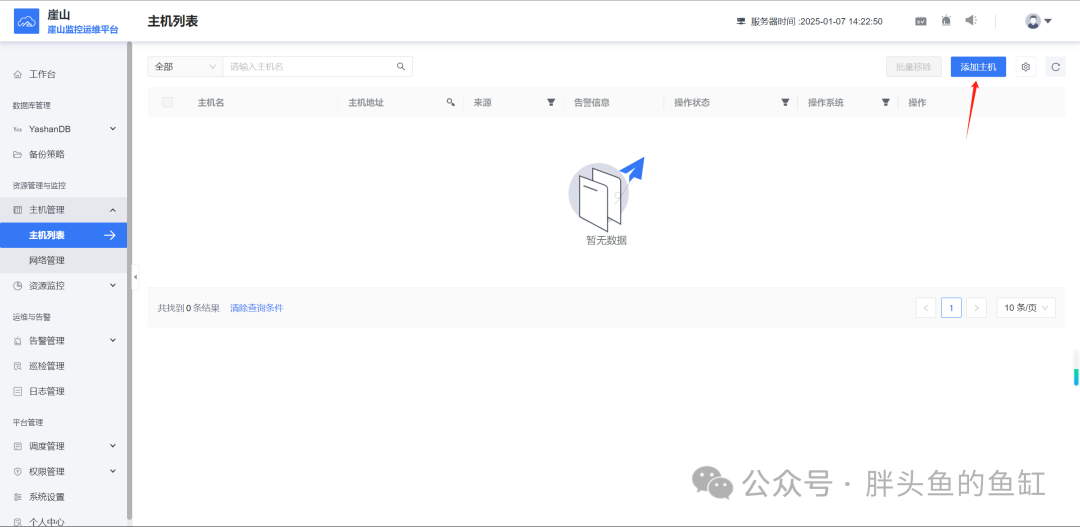
Task: Open the alarm siren icon in header
Action: tap(946, 21)
